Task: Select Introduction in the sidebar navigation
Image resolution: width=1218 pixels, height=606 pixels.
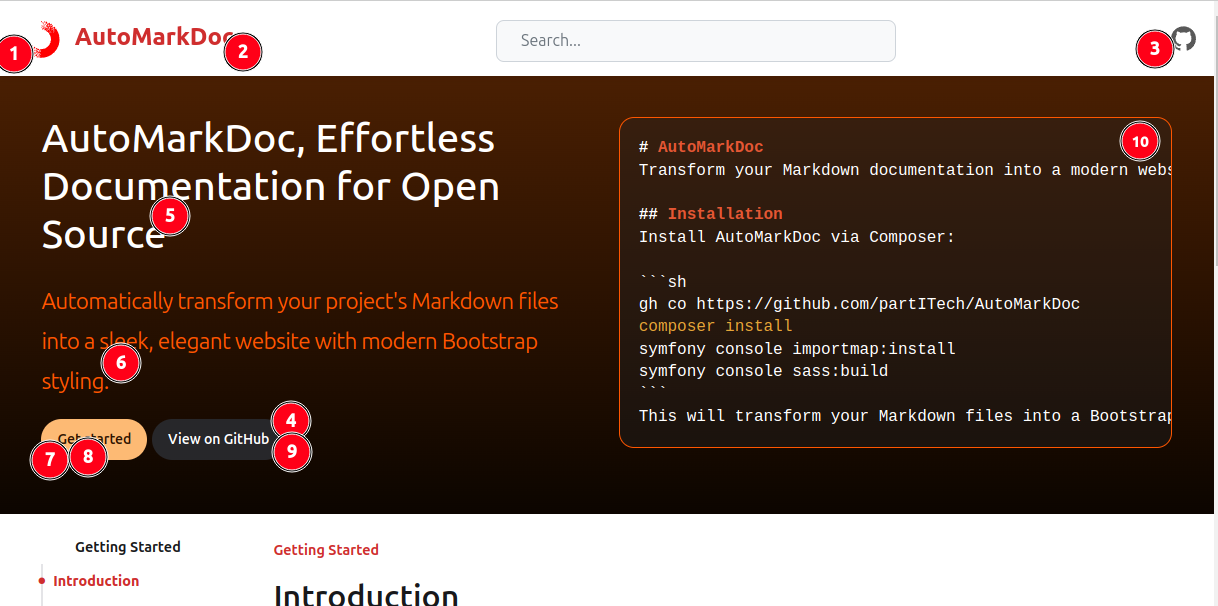Action: pyautogui.click(x=96, y=580)
